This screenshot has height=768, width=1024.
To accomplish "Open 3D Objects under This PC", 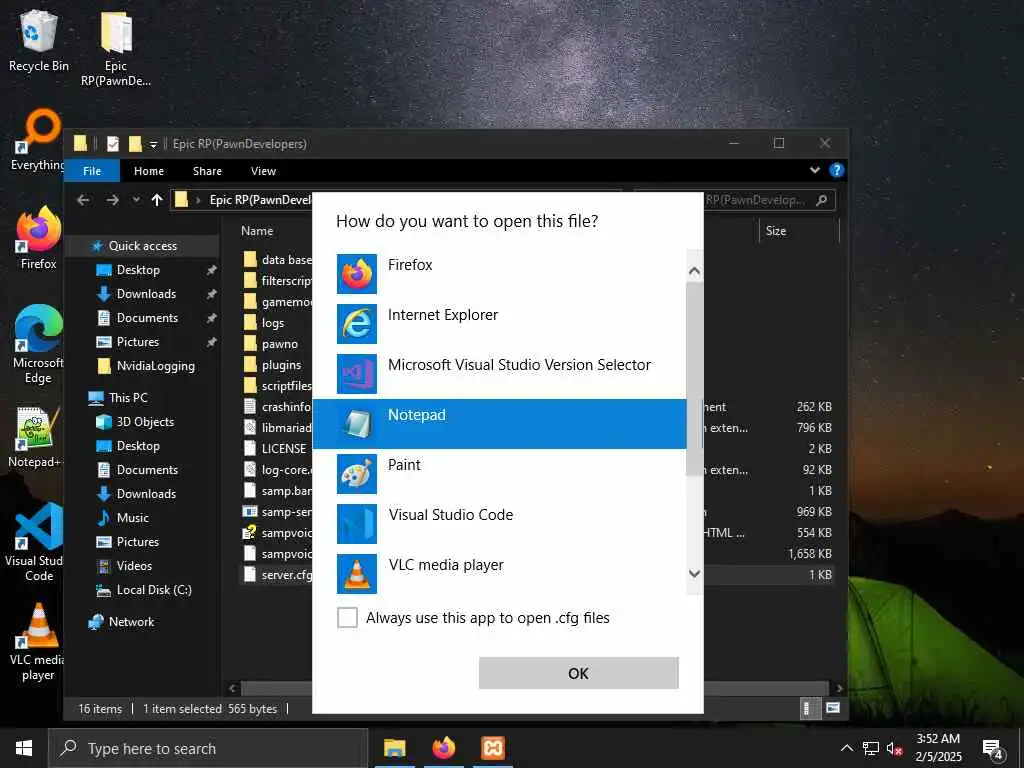I will coord(145,422).
